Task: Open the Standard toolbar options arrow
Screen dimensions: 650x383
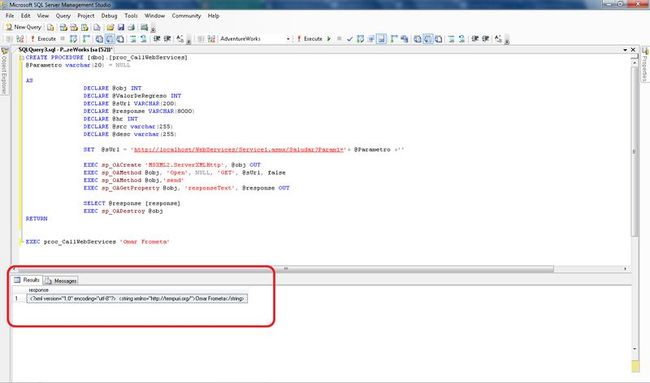Action: [x=153, y=28]
